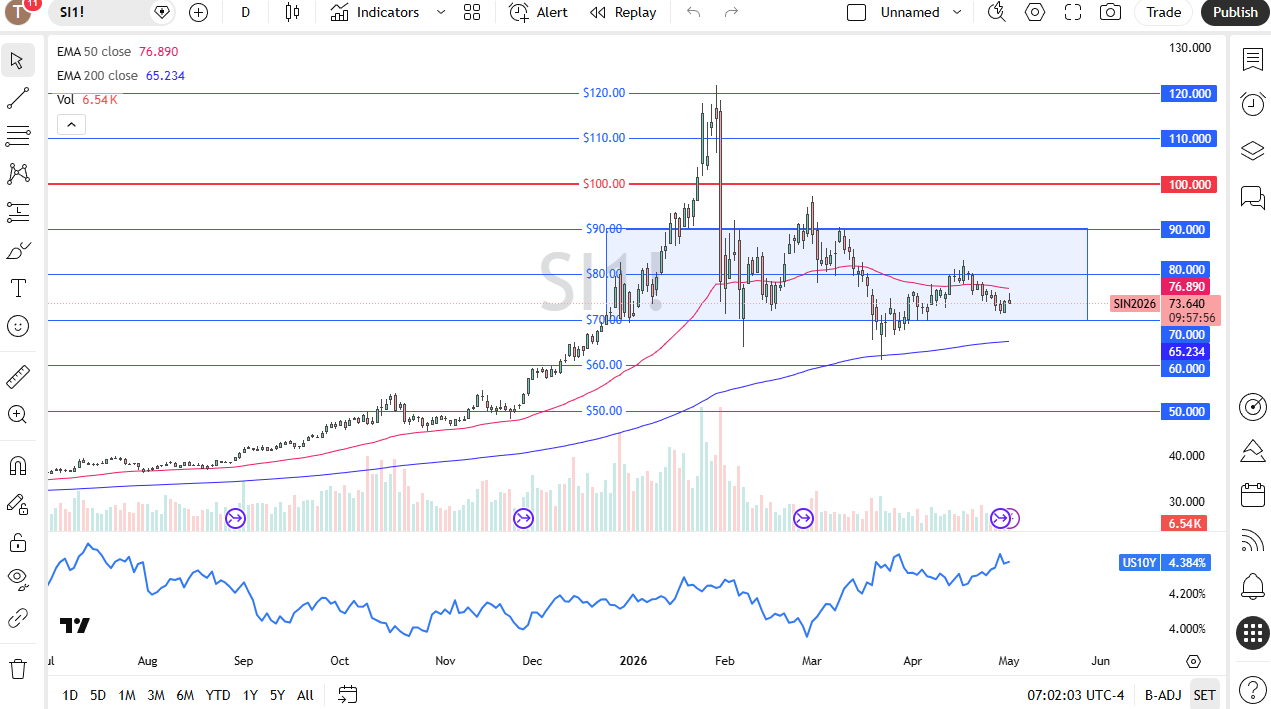The width and height of the screenshot is (1271, 709).
Task: Hide all drawings with eye icon
Action: (x=18, y=580)
